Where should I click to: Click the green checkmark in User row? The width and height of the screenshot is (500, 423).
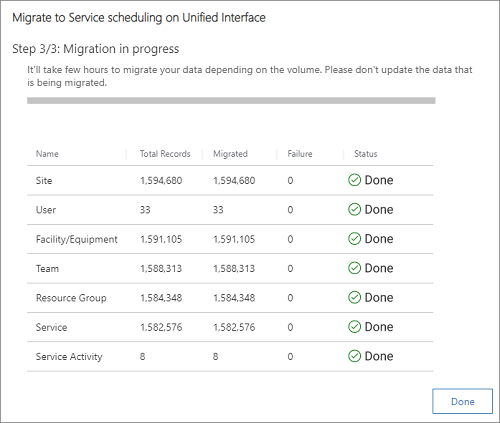click(x=354, y=209)
